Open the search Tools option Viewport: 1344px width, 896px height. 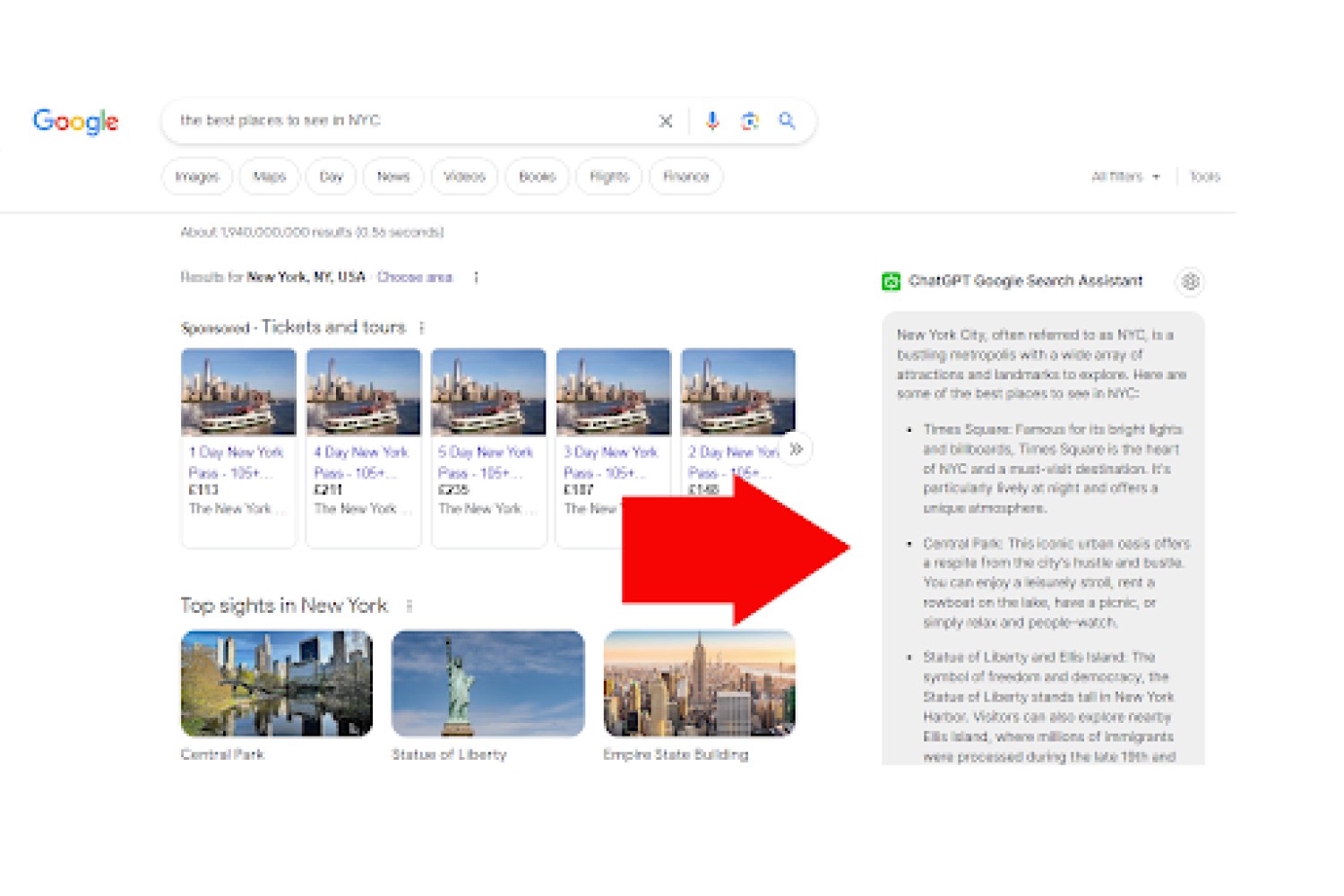[x=1205, y=177]
